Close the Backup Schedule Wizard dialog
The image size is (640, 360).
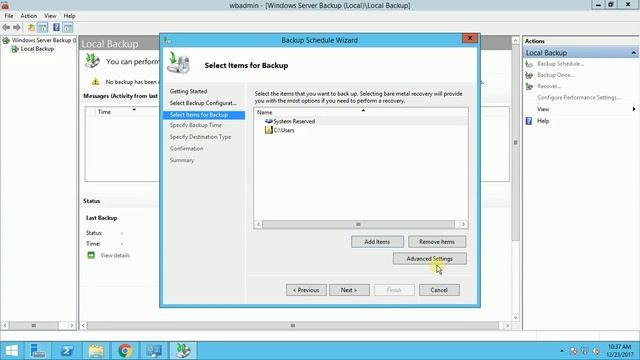pos(470,38)
